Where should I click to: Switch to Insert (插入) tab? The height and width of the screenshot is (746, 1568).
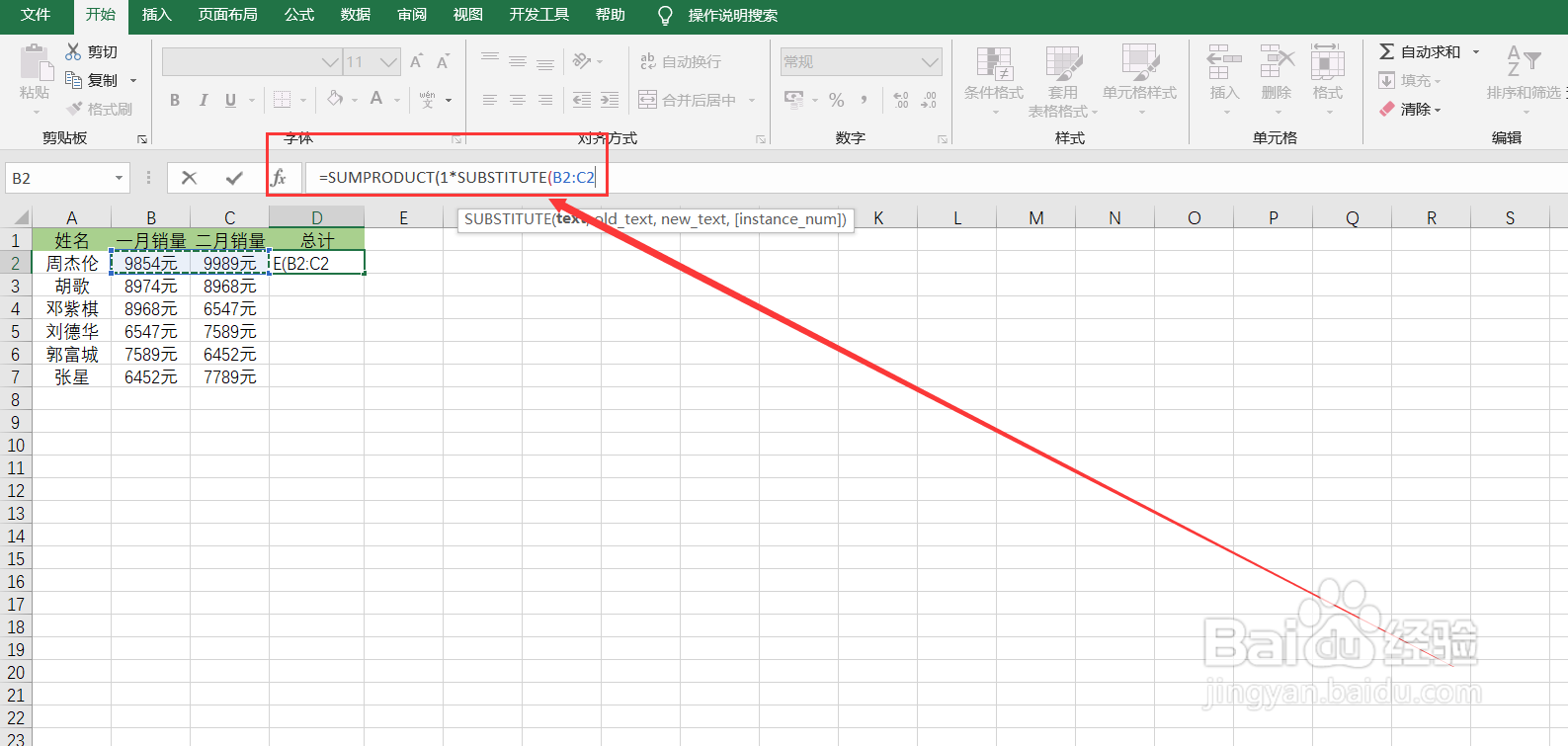(x=157, y=15)
